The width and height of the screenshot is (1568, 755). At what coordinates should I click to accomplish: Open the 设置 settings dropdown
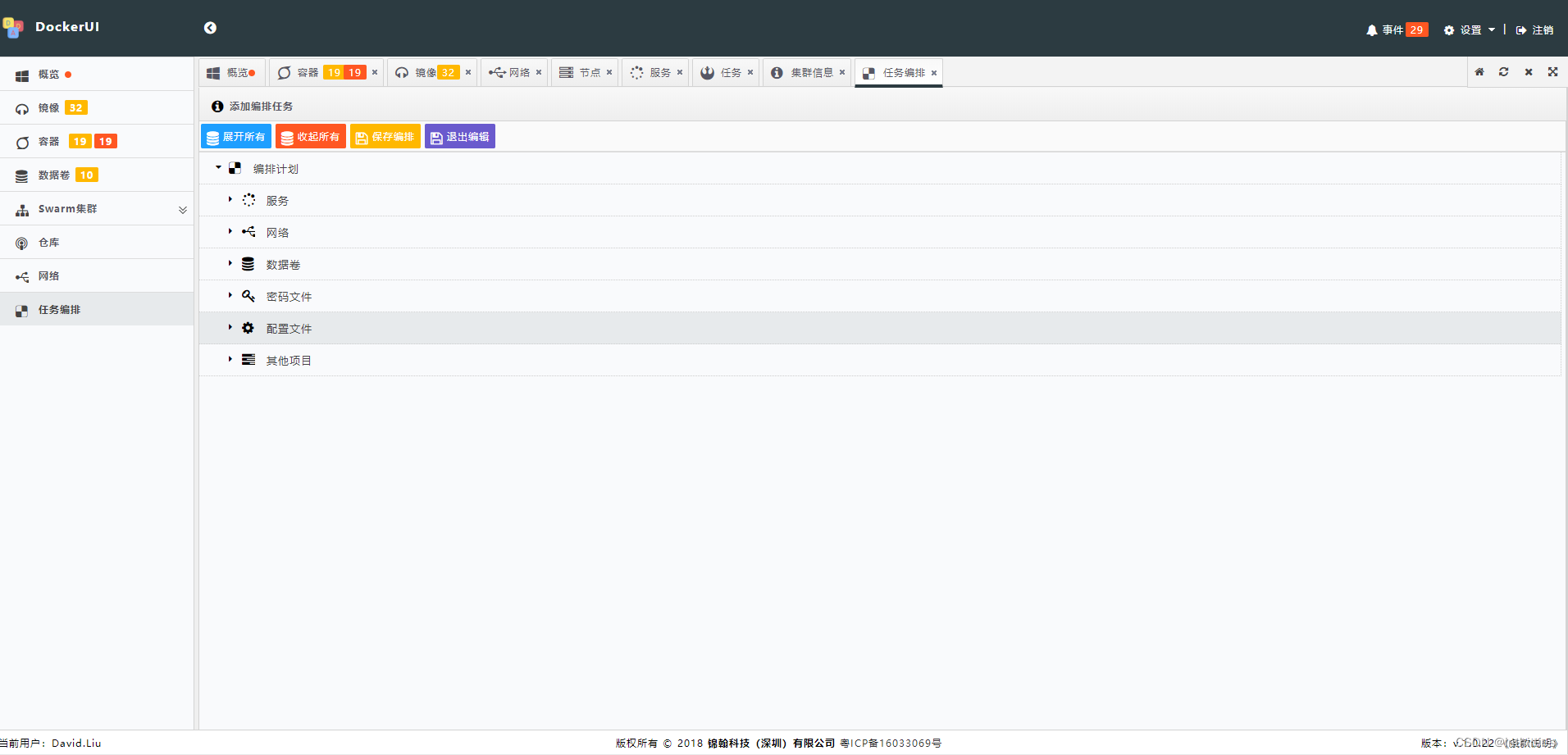(x=1469, y=30)
